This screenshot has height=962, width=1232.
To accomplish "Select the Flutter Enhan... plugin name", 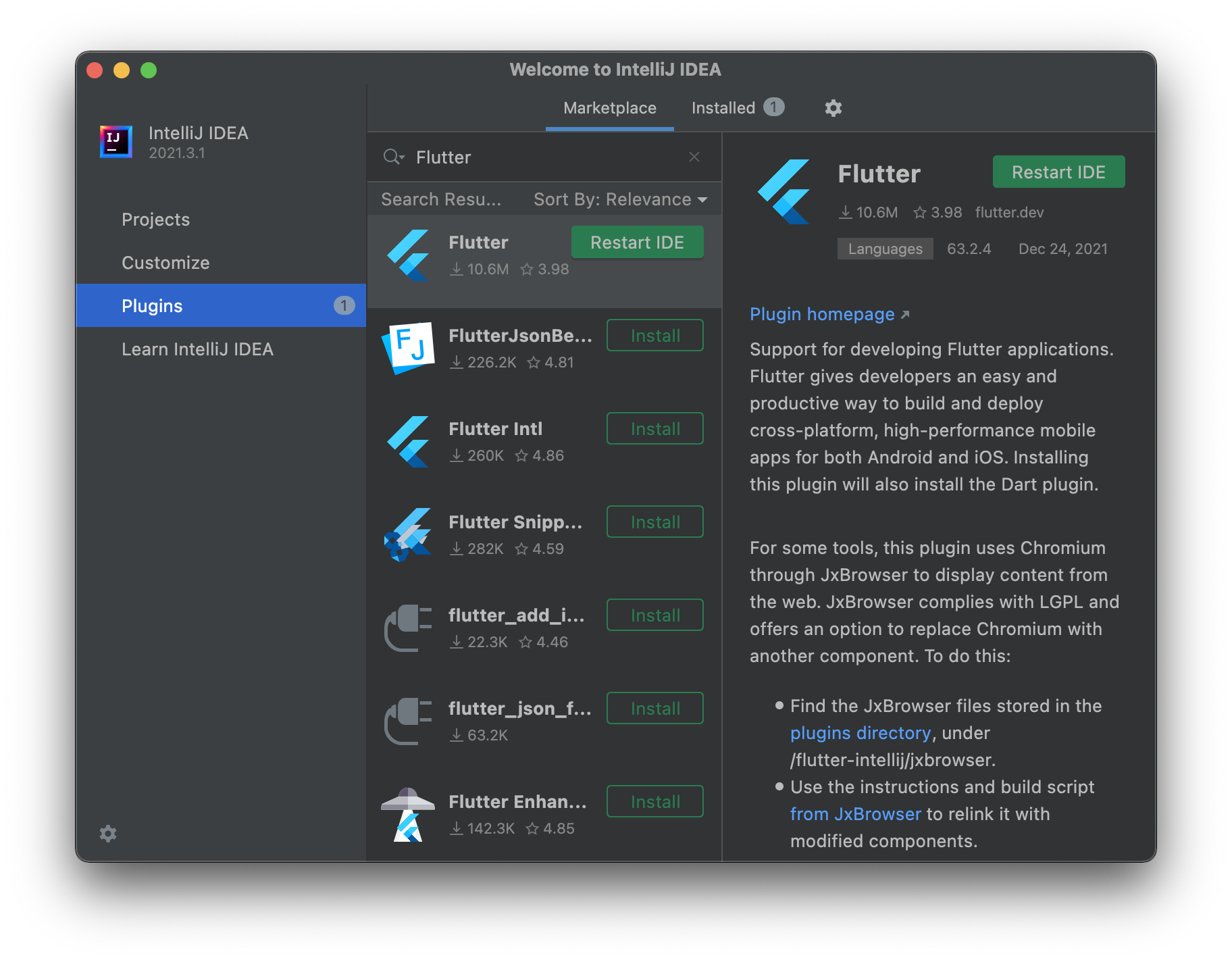I will coord(518,802).
